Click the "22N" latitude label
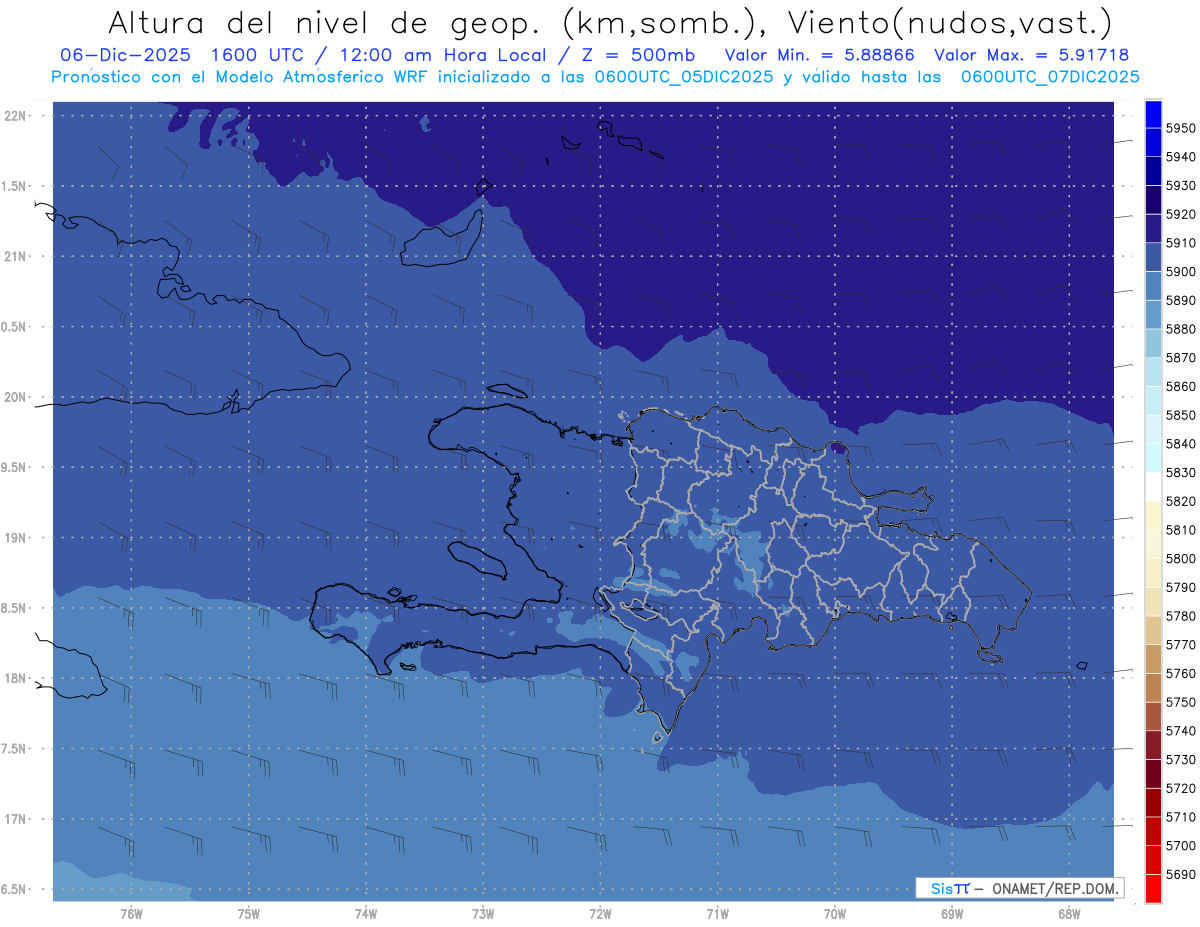 coord(17,116)
